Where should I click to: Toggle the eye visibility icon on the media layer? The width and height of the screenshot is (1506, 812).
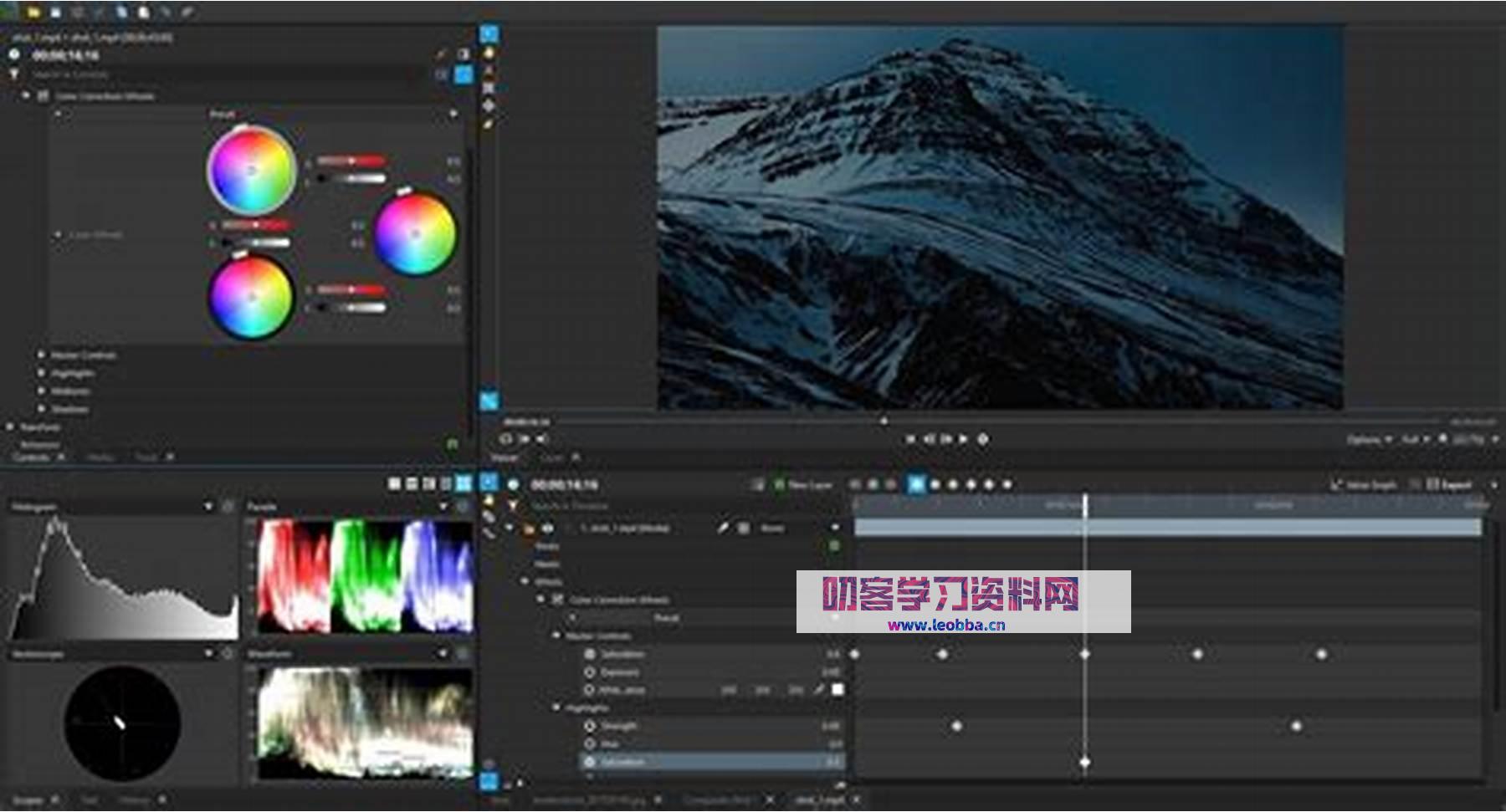pyautogui.click(x=548, y=529)
